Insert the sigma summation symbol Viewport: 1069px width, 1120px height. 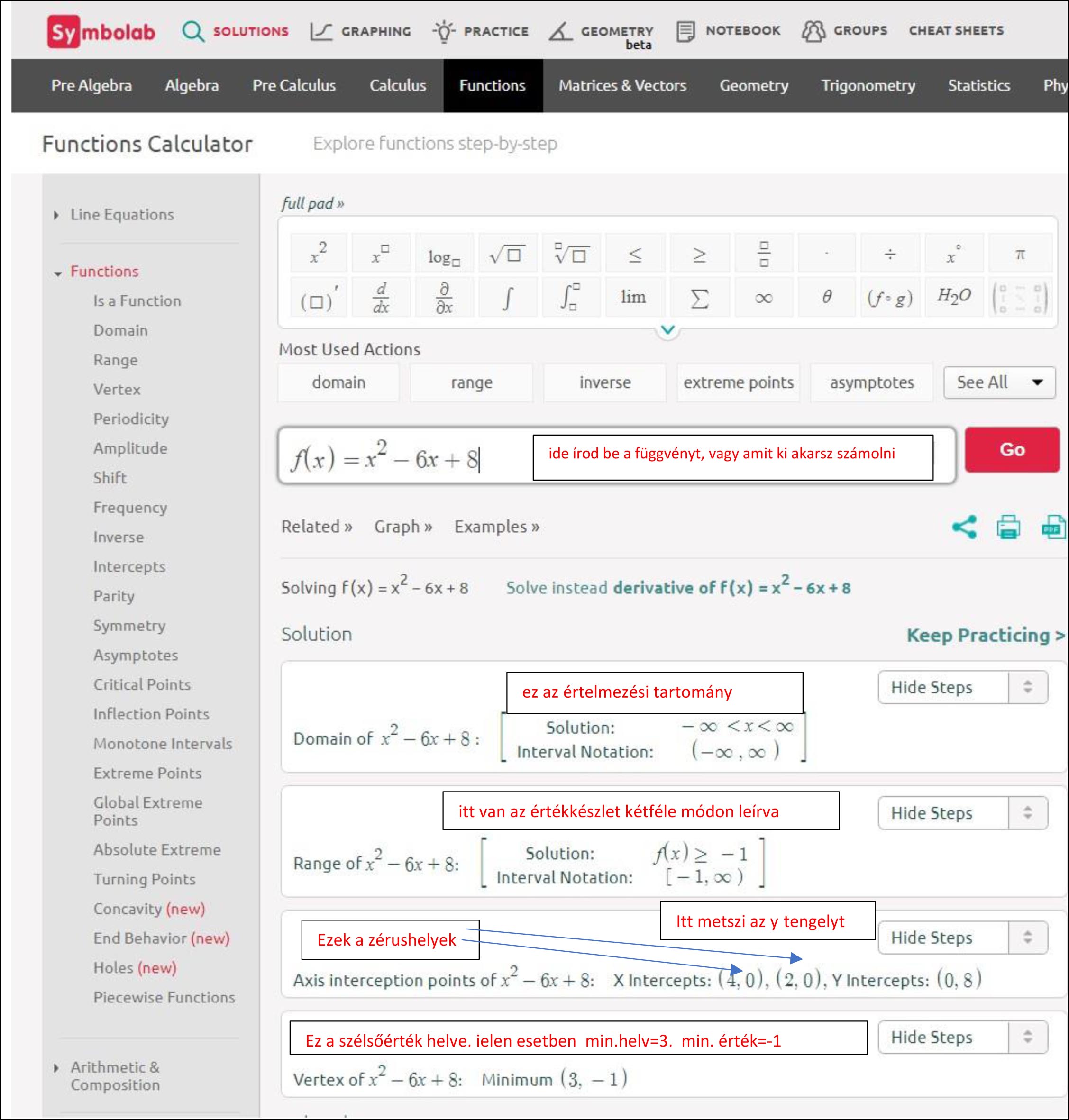tap(699, 297)
